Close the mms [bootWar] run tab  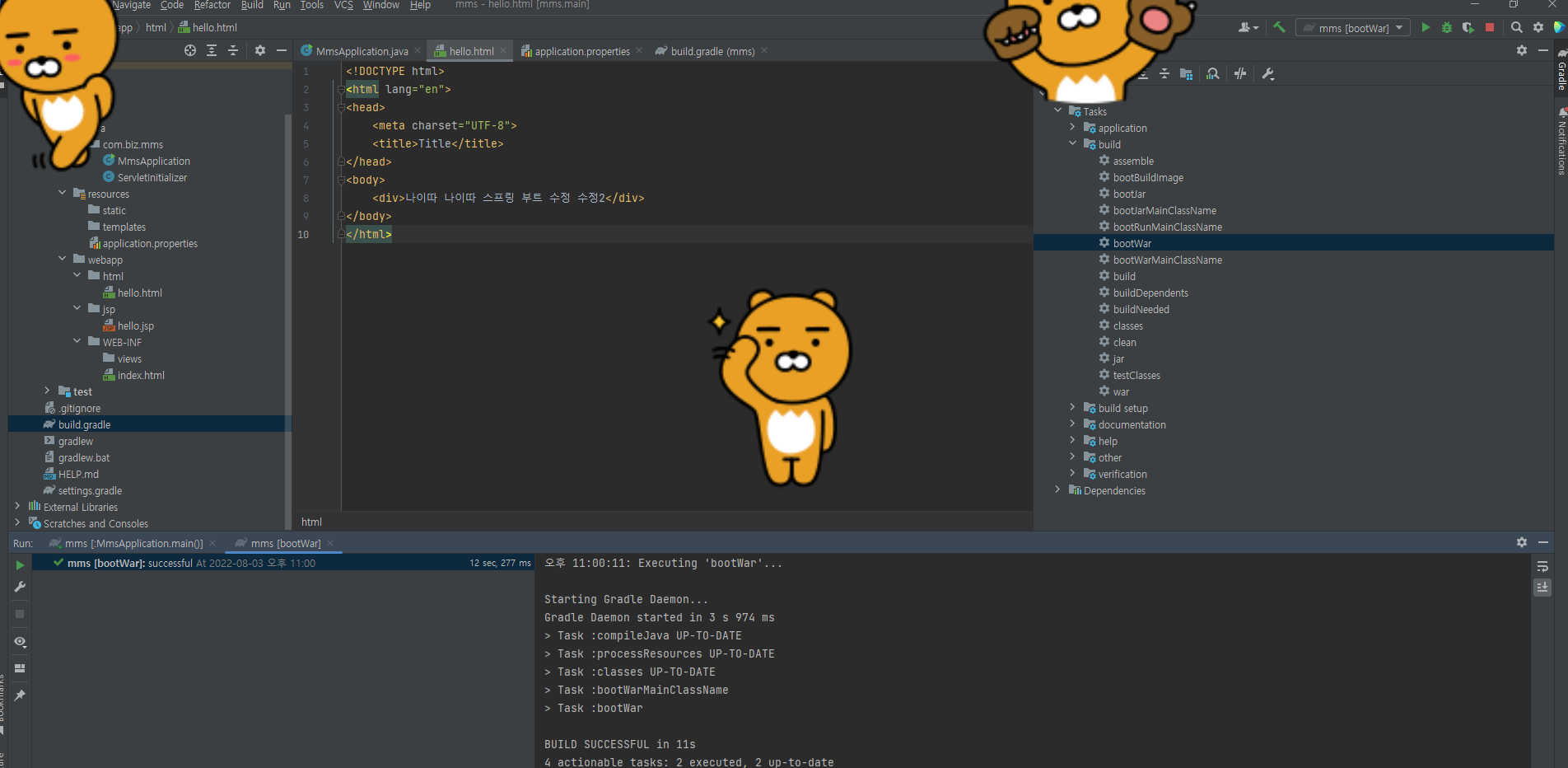tap(330, 543)
